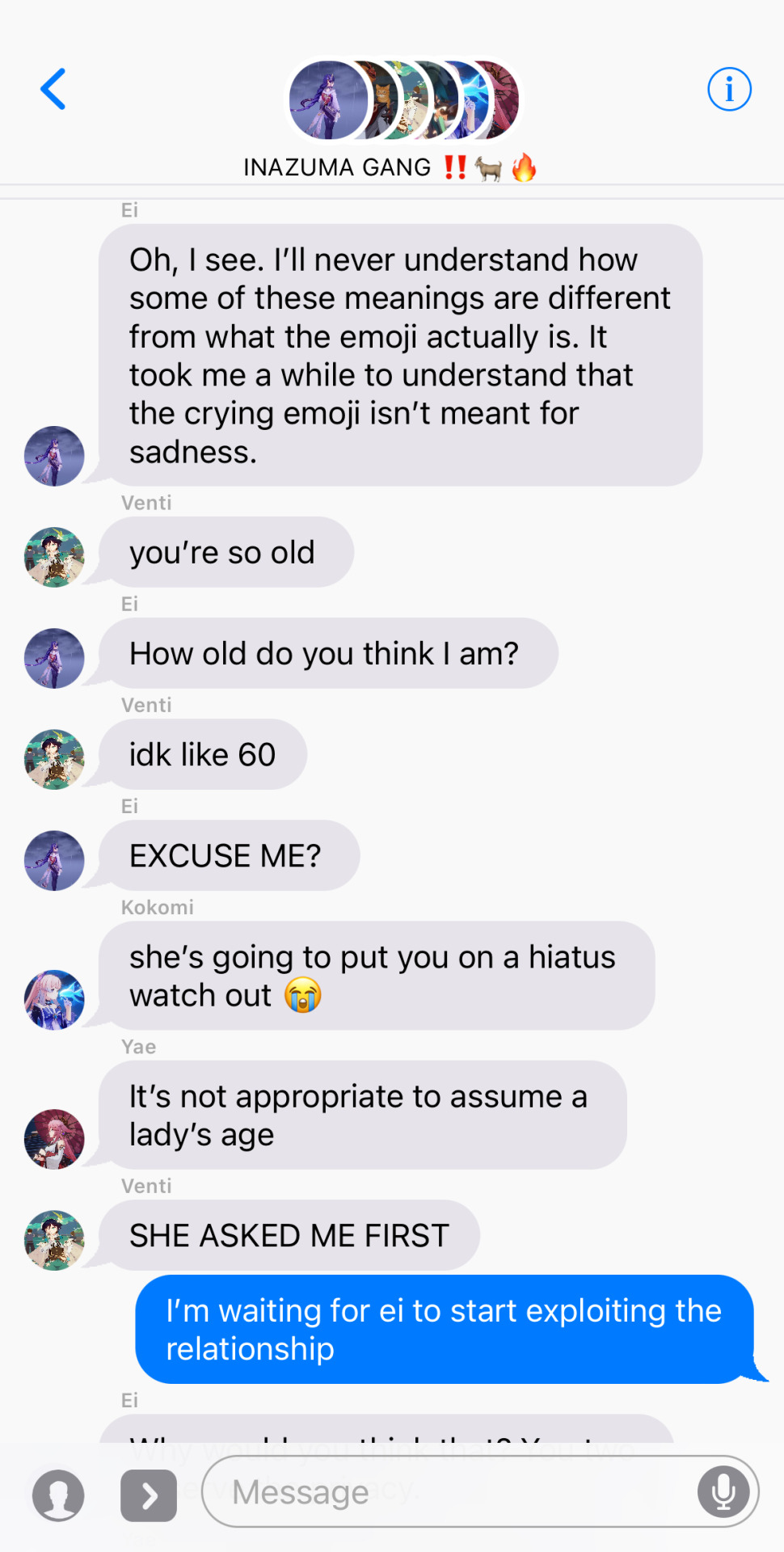Tap Ei's avatar beside the long message
Image resolution: width=784 pixels, height=1552 pixels.
coord(54,456)
